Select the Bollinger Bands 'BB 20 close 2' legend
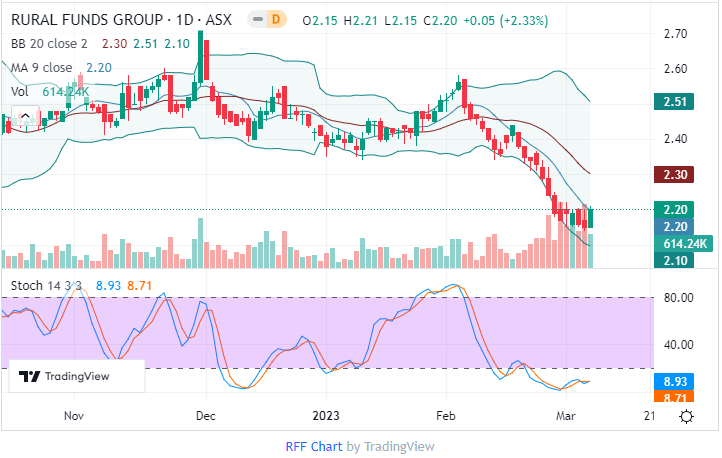The height and width of the screenshot is (458, 722). point(50,44)
